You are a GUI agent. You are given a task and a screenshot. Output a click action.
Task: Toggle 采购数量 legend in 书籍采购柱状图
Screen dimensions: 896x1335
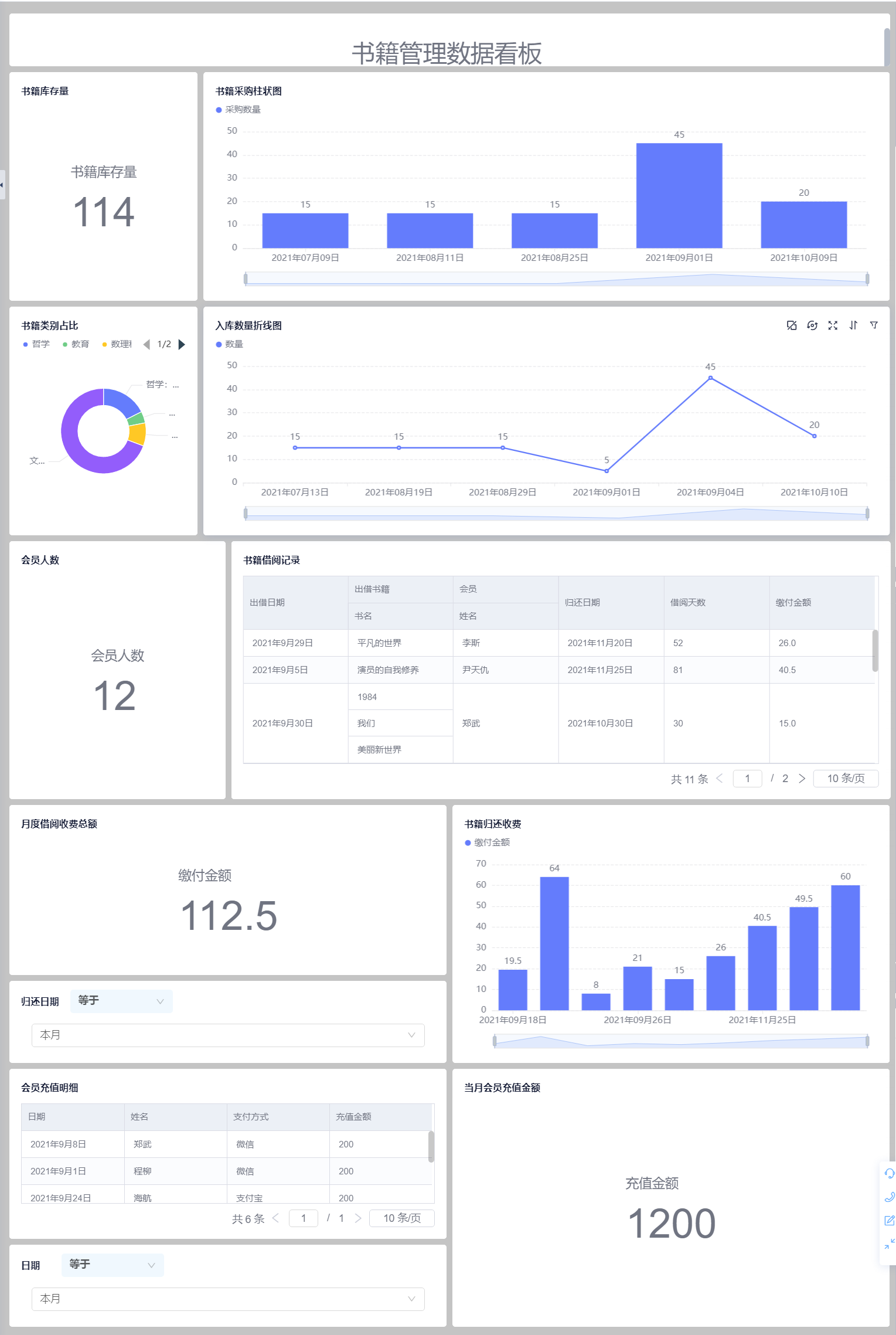click(239, 110)
